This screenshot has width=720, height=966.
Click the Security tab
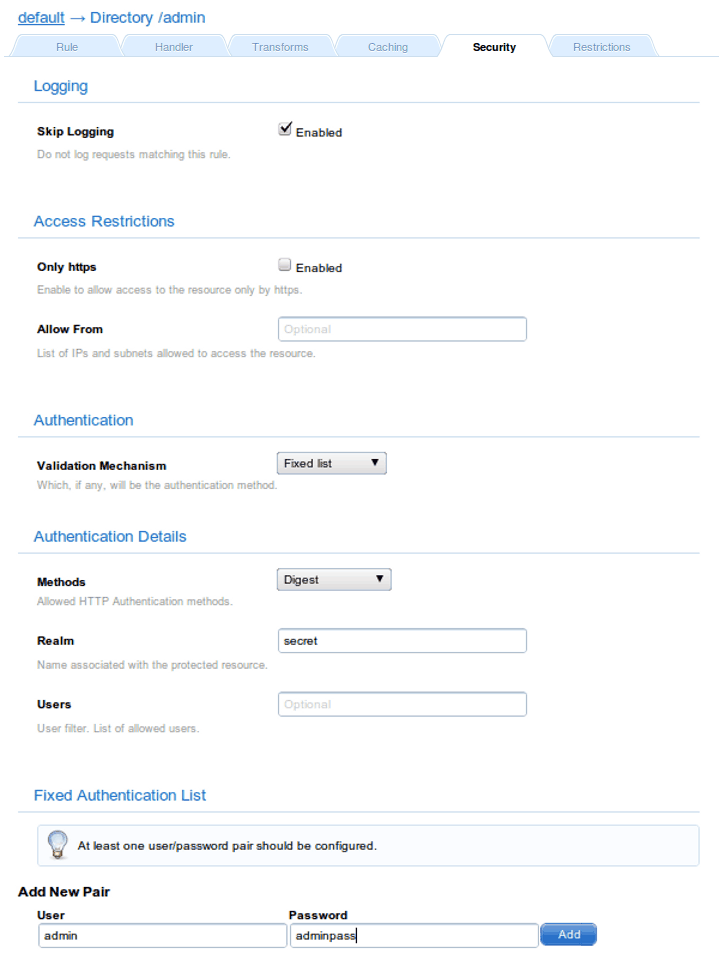(x=494, y=47)
